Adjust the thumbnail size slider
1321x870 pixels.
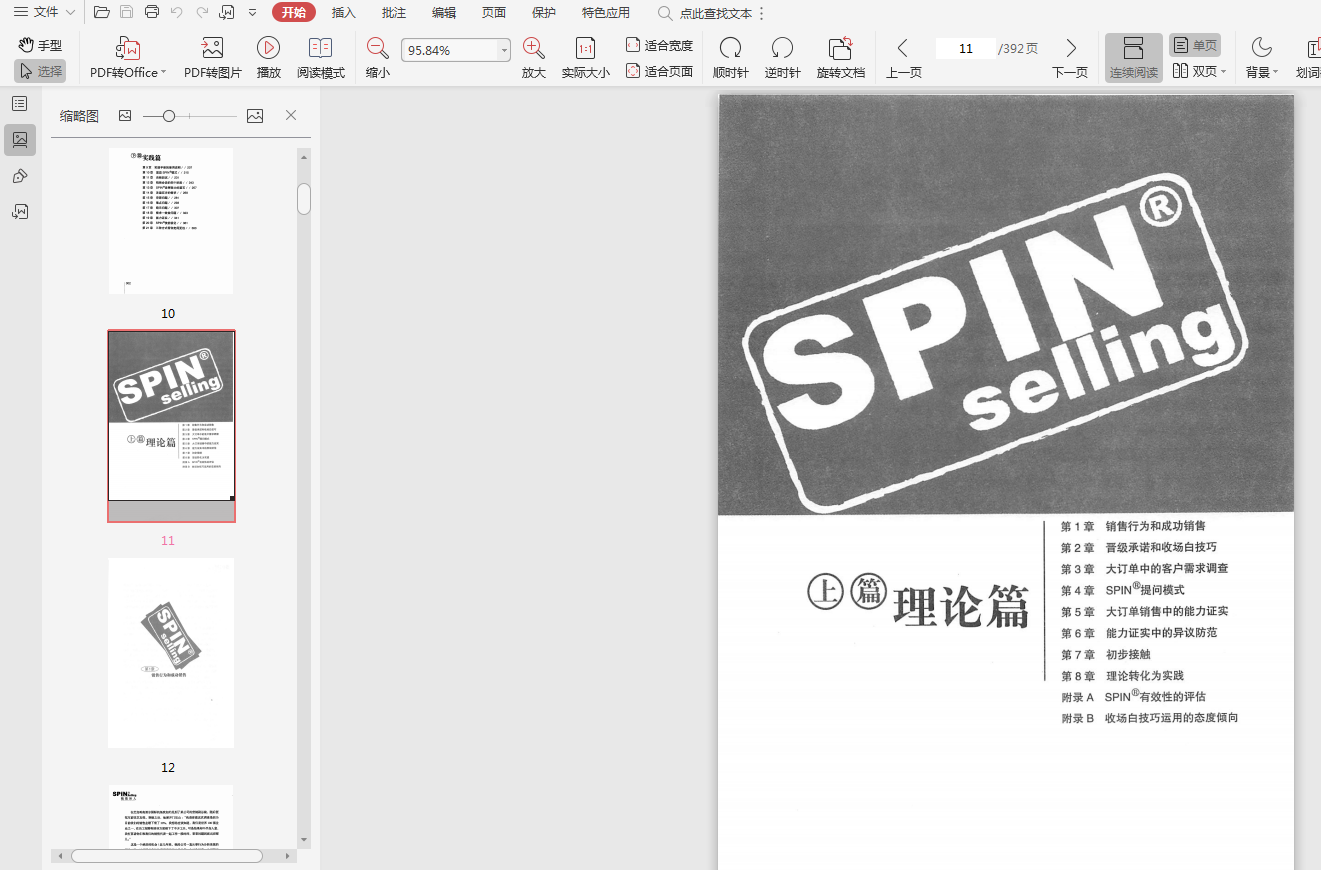169,116
